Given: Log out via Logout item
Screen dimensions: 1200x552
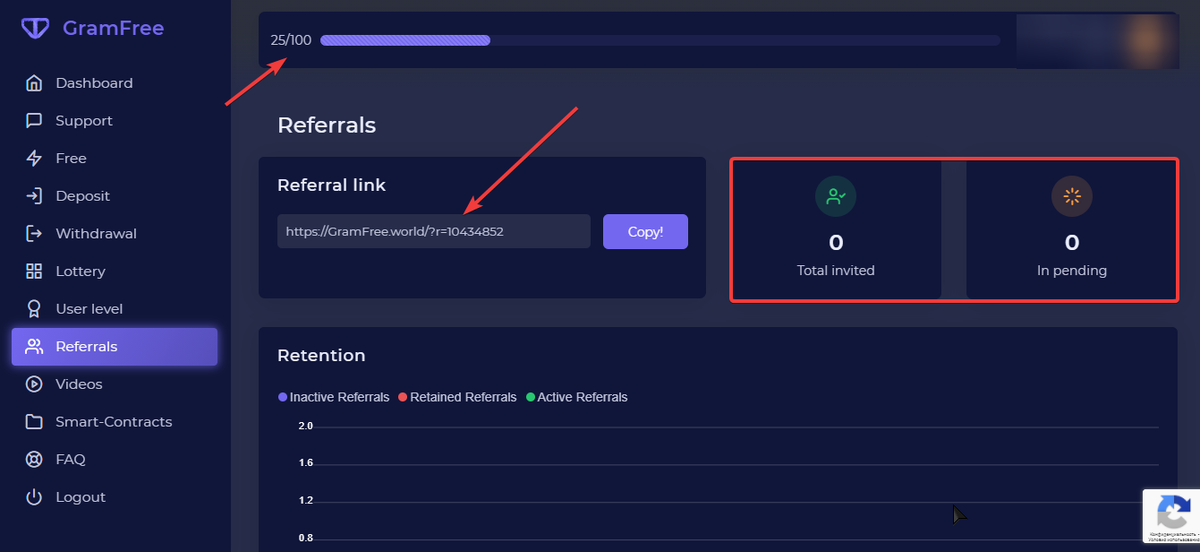Looking at the screenshot, I should [x=114, y=497].
